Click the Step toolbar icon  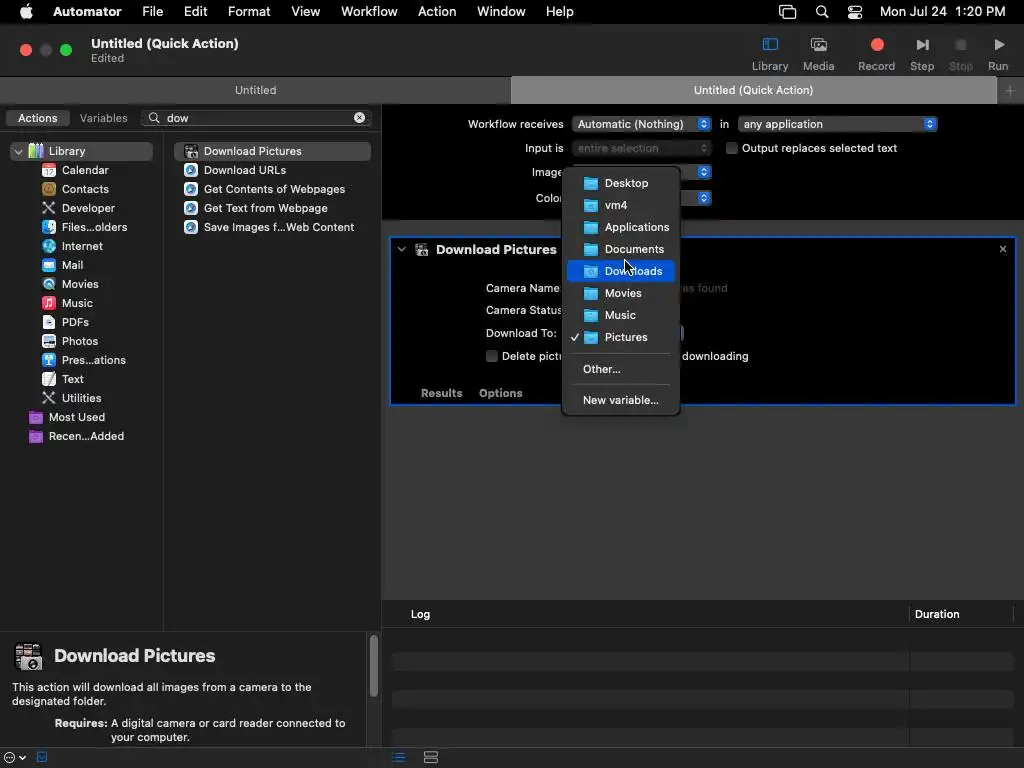[922, 44]
